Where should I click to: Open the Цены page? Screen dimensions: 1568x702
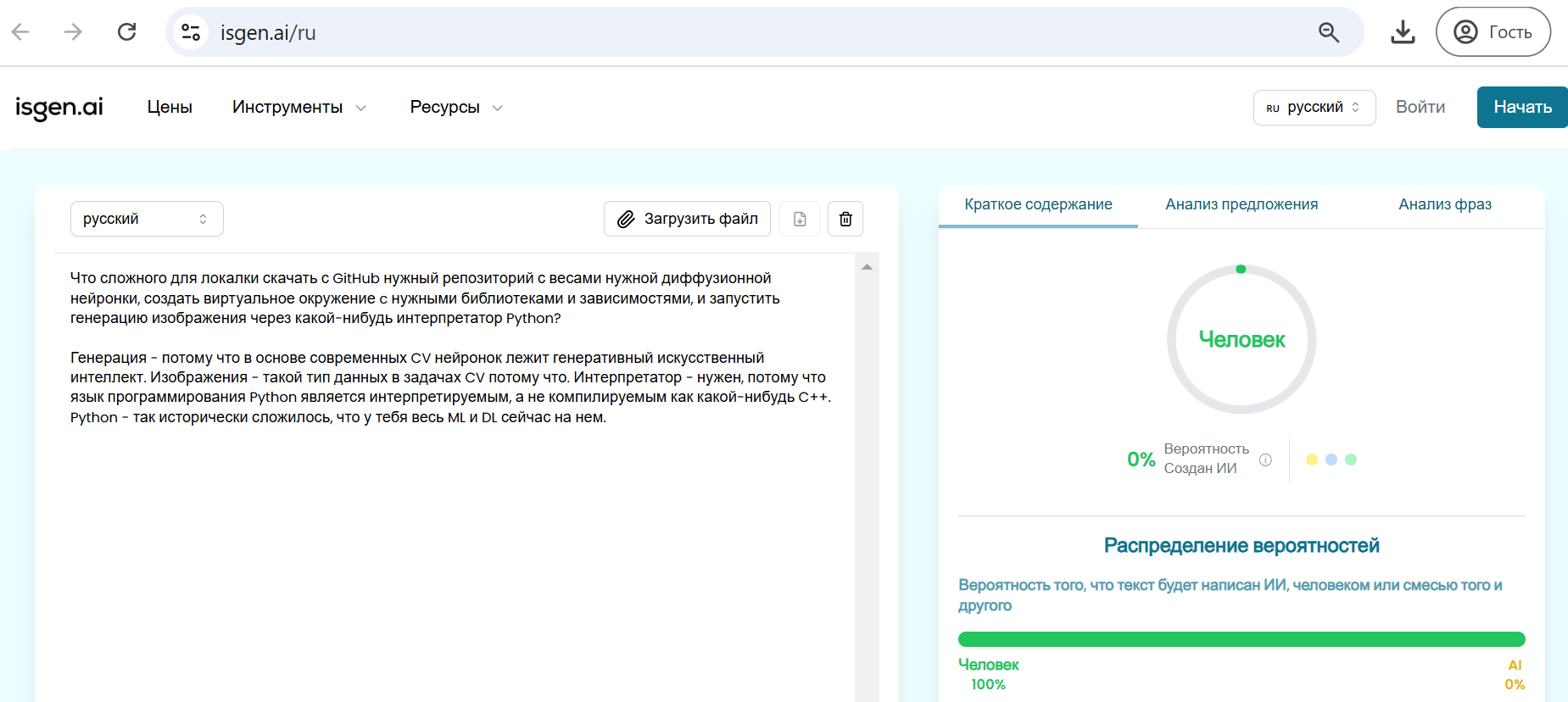[170, 107]
